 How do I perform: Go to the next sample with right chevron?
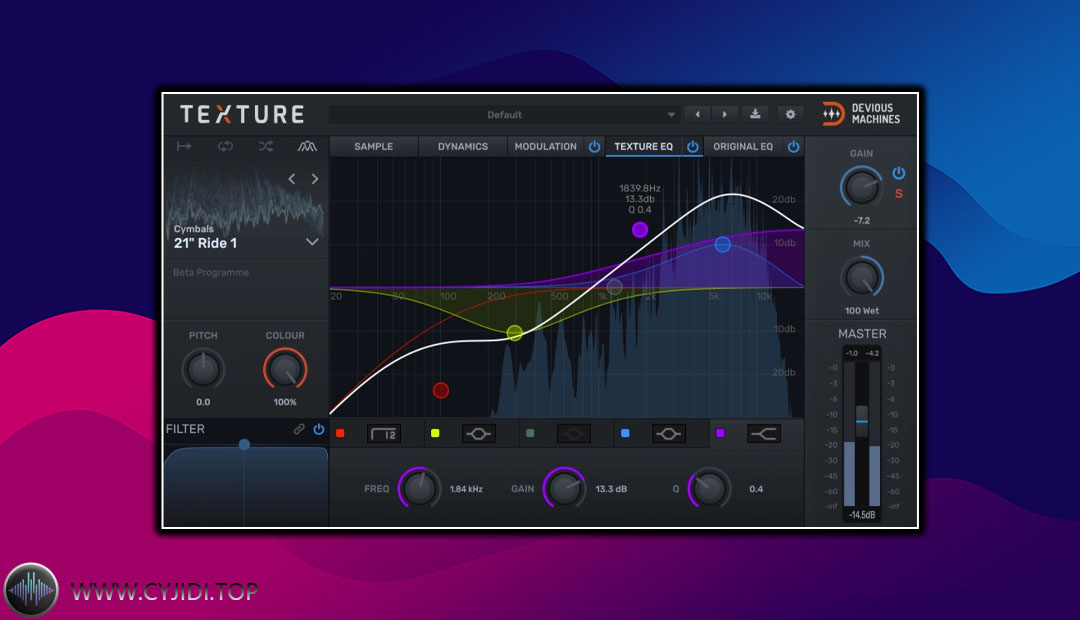coord(315,179)
